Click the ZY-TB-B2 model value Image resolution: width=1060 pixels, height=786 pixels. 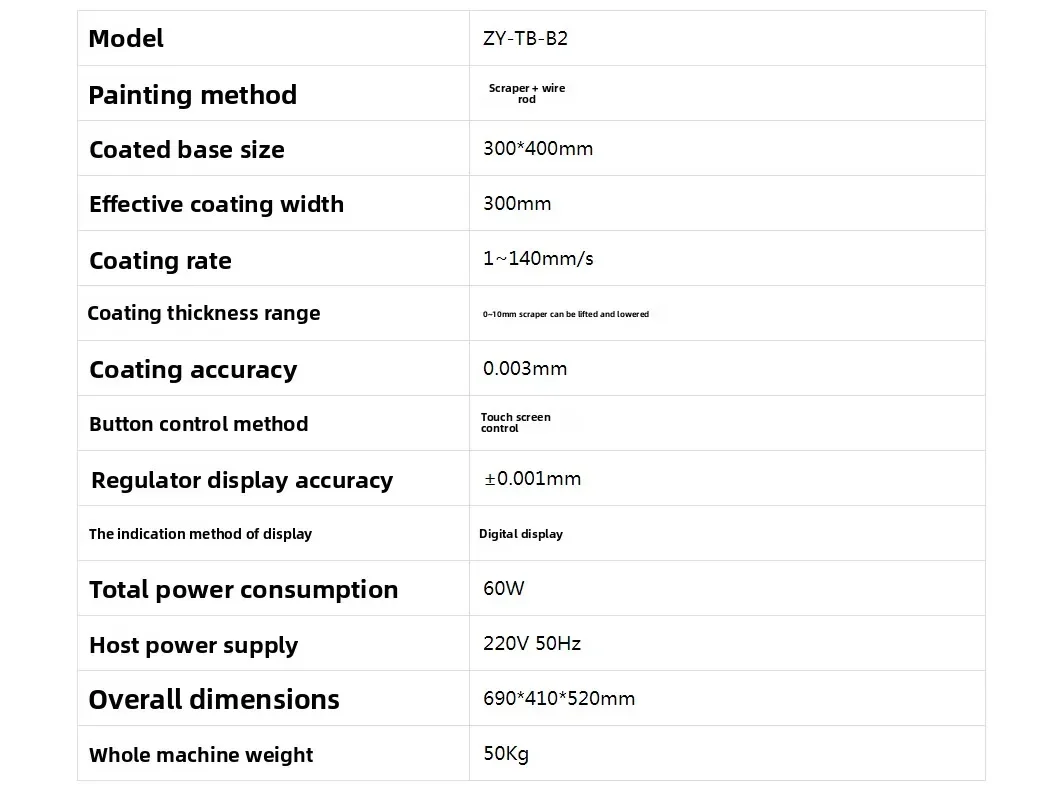(x=525, y=39)
